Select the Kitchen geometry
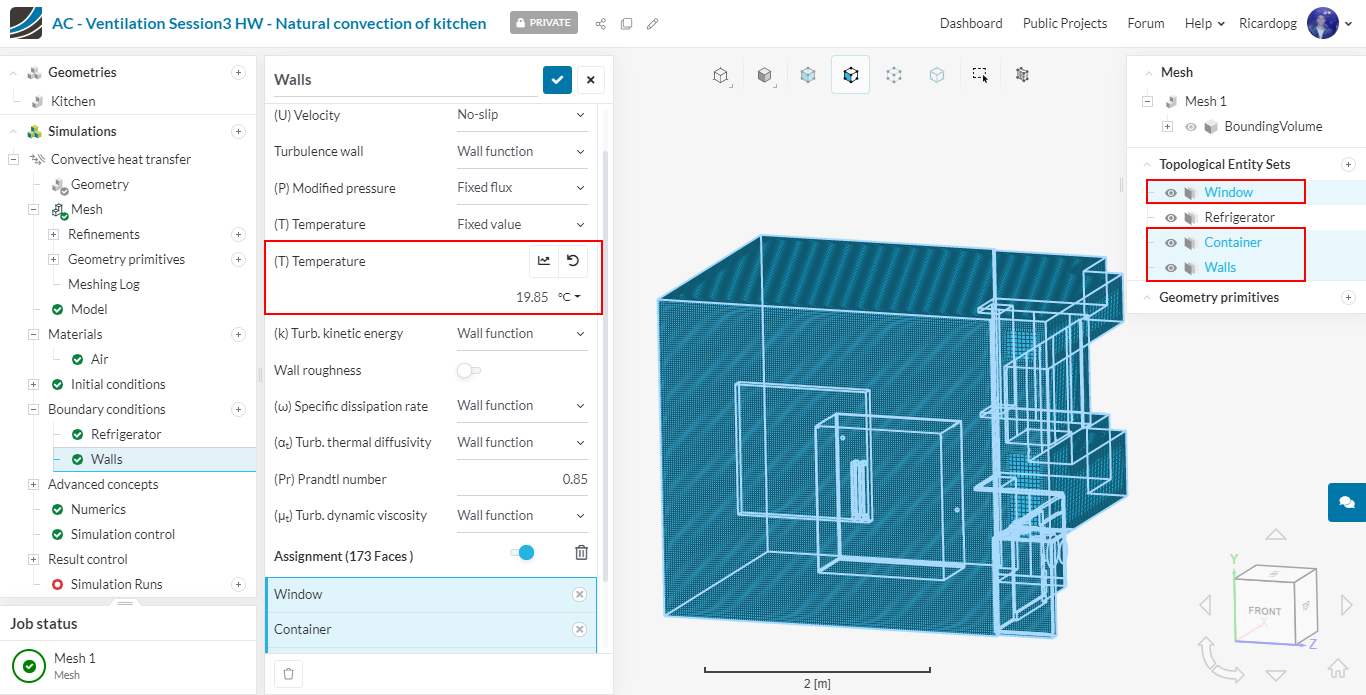 click(73, 101)
